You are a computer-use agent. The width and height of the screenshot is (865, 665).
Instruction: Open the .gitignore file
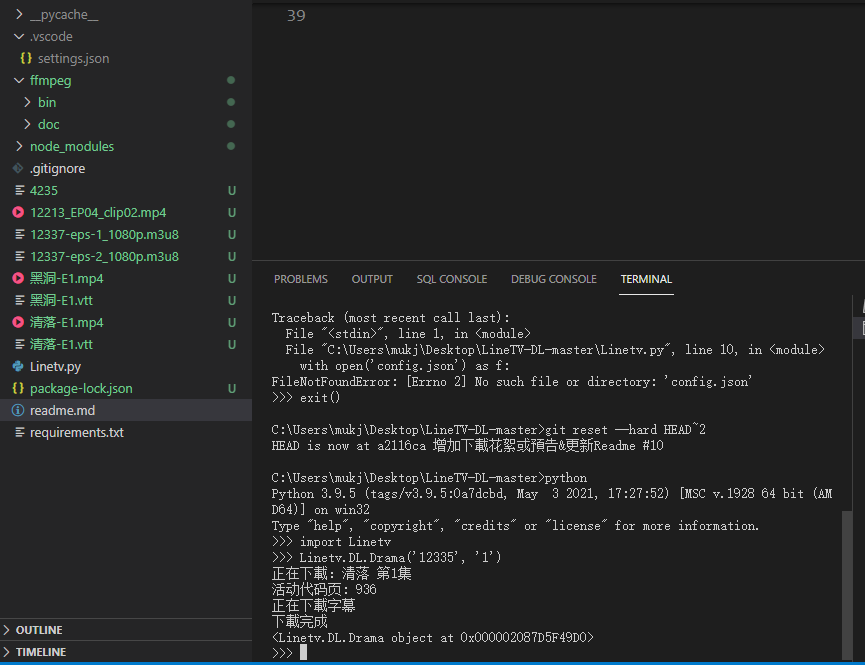coord(57,168)
